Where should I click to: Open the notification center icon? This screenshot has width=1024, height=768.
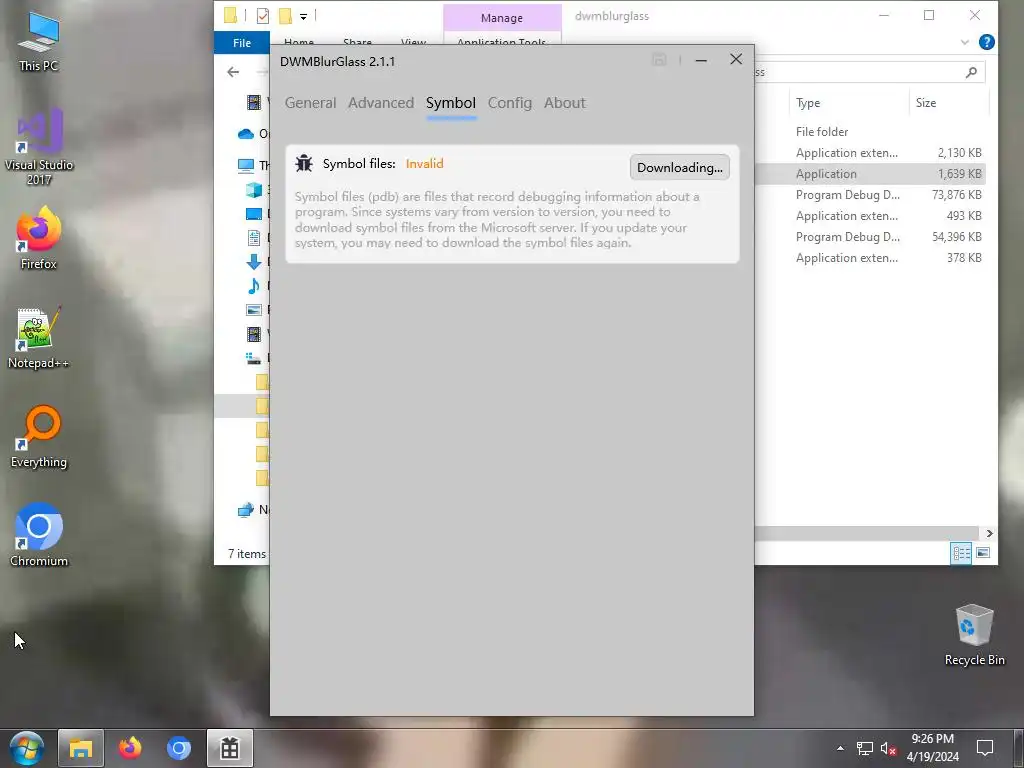(985, 748)
